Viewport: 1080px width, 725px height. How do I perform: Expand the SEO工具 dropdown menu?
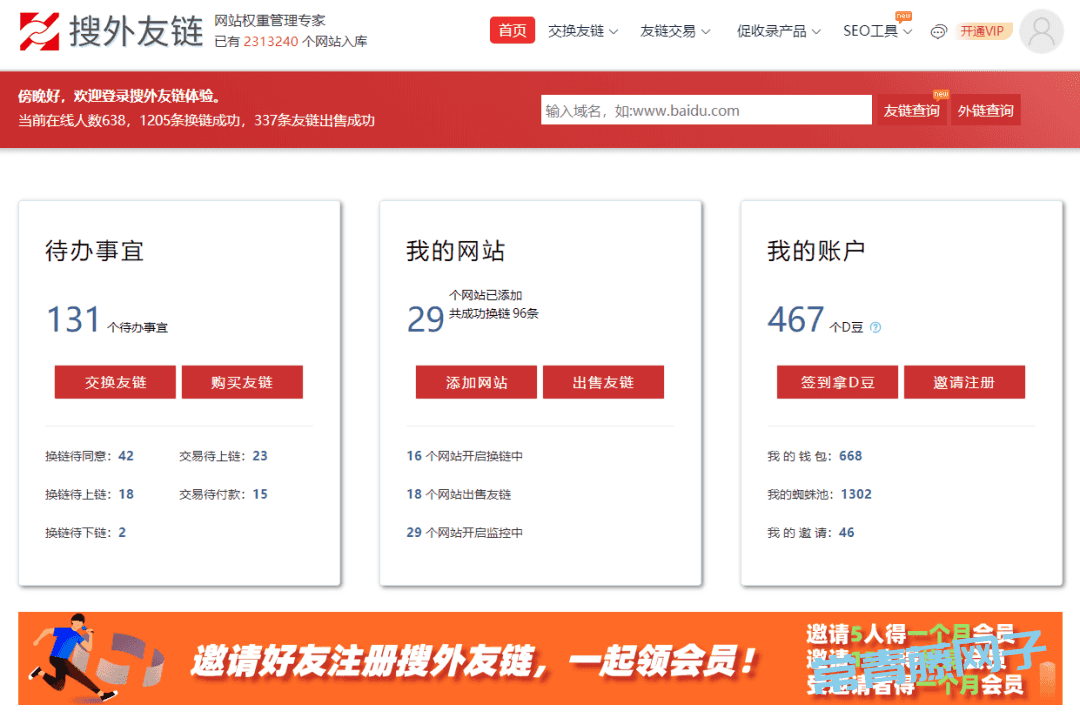[878, 31]
